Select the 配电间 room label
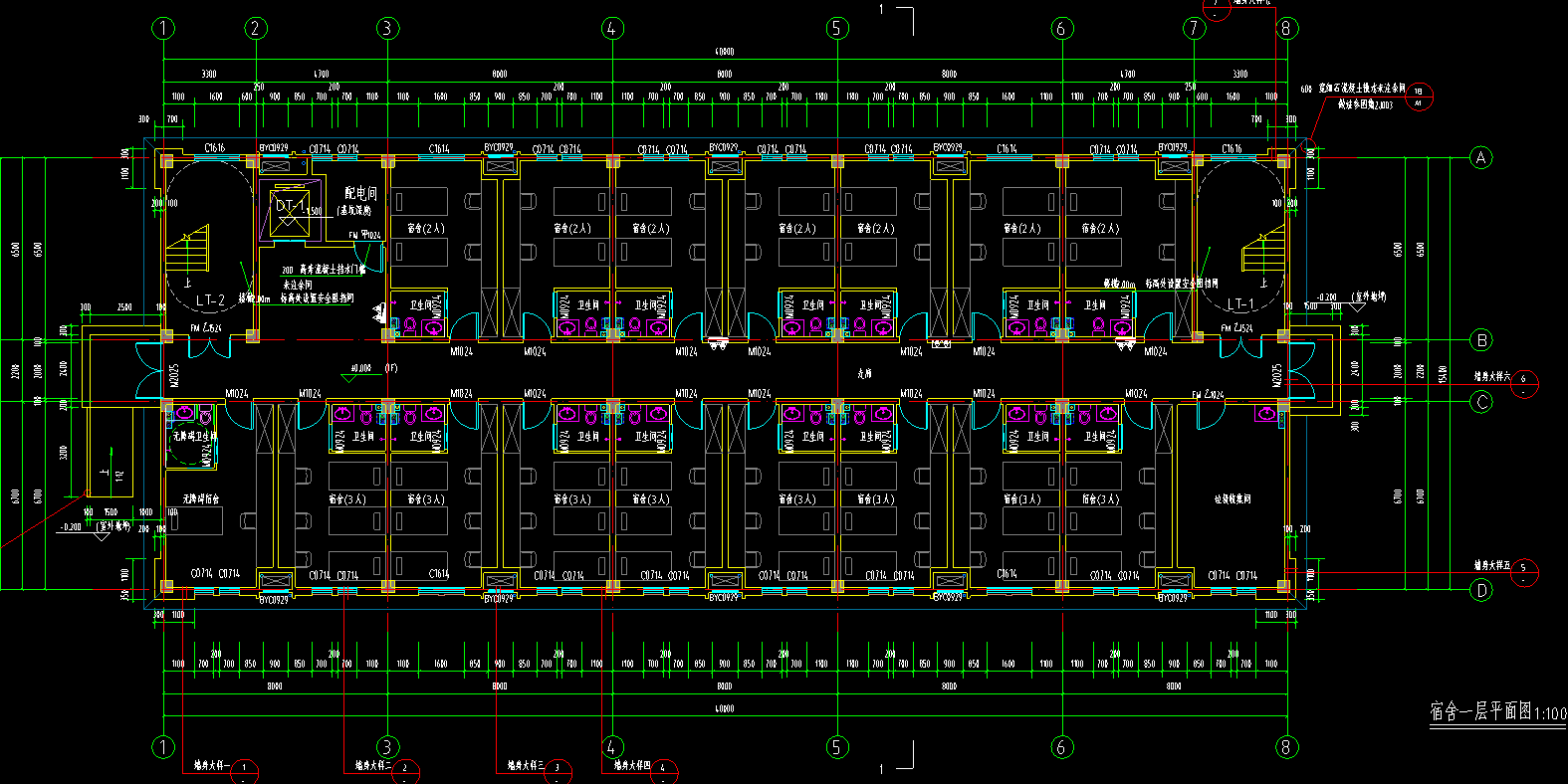This screenshot has height=784, width=1568. (x=360, y=193)
